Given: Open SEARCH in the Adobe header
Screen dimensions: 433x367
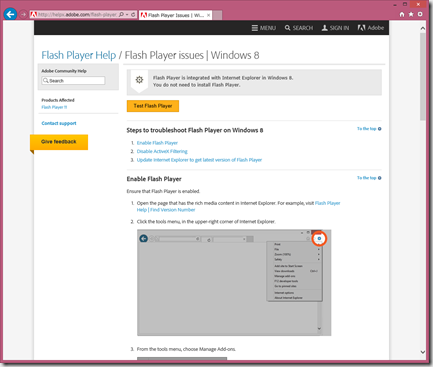Looking at the screenshot, I should tap(299, 28).
